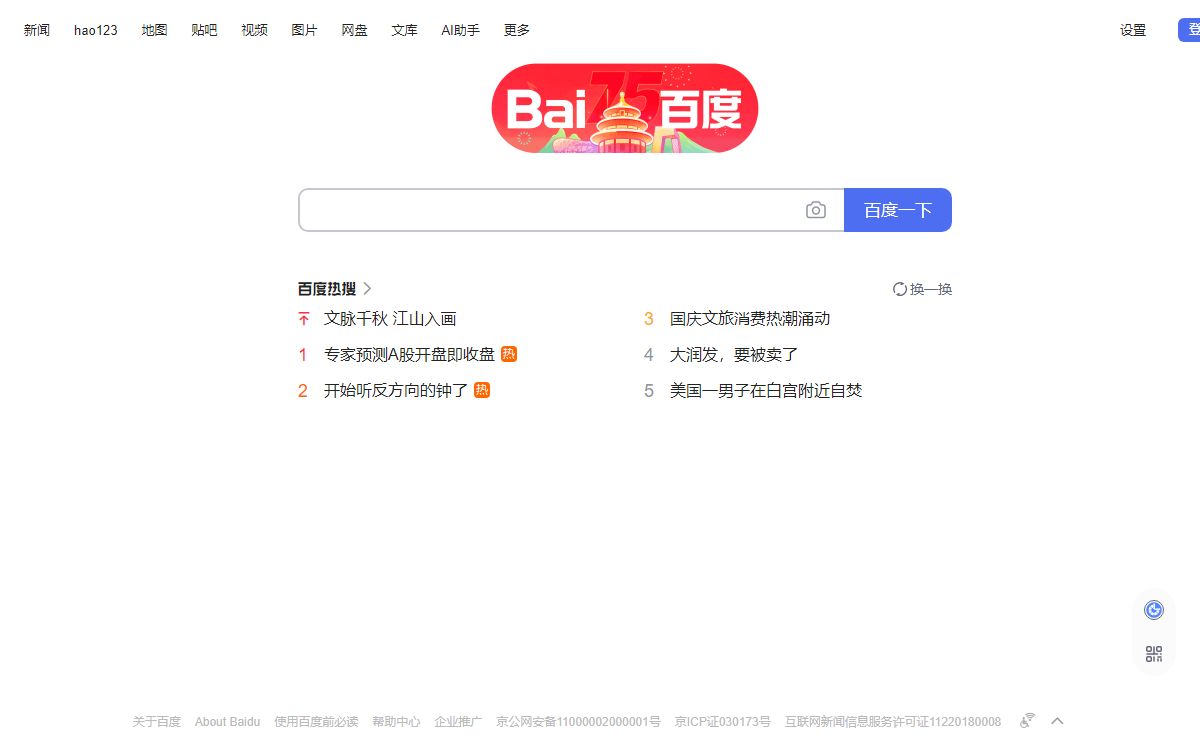This screenshot has width=1200, height=740.
Task: Open the 设置 settings menu
Action: (x=1133, y=30)
